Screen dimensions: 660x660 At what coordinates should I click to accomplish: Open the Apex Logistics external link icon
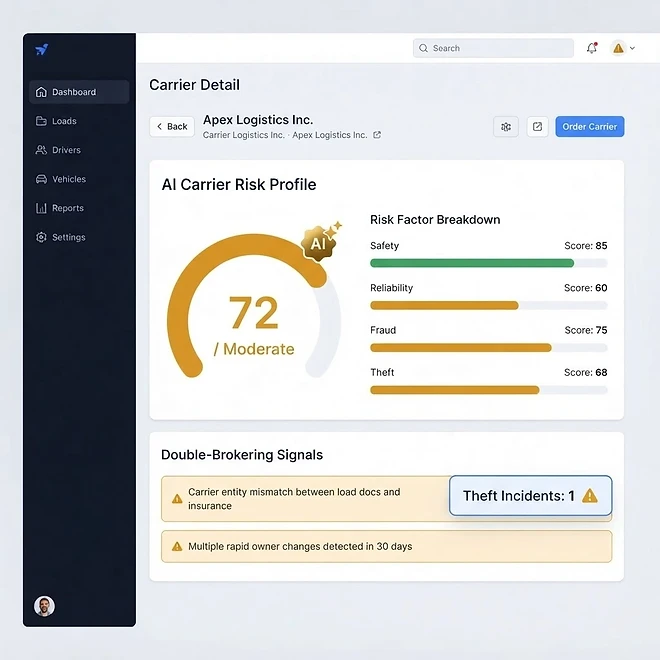click(x=377, y=135)
